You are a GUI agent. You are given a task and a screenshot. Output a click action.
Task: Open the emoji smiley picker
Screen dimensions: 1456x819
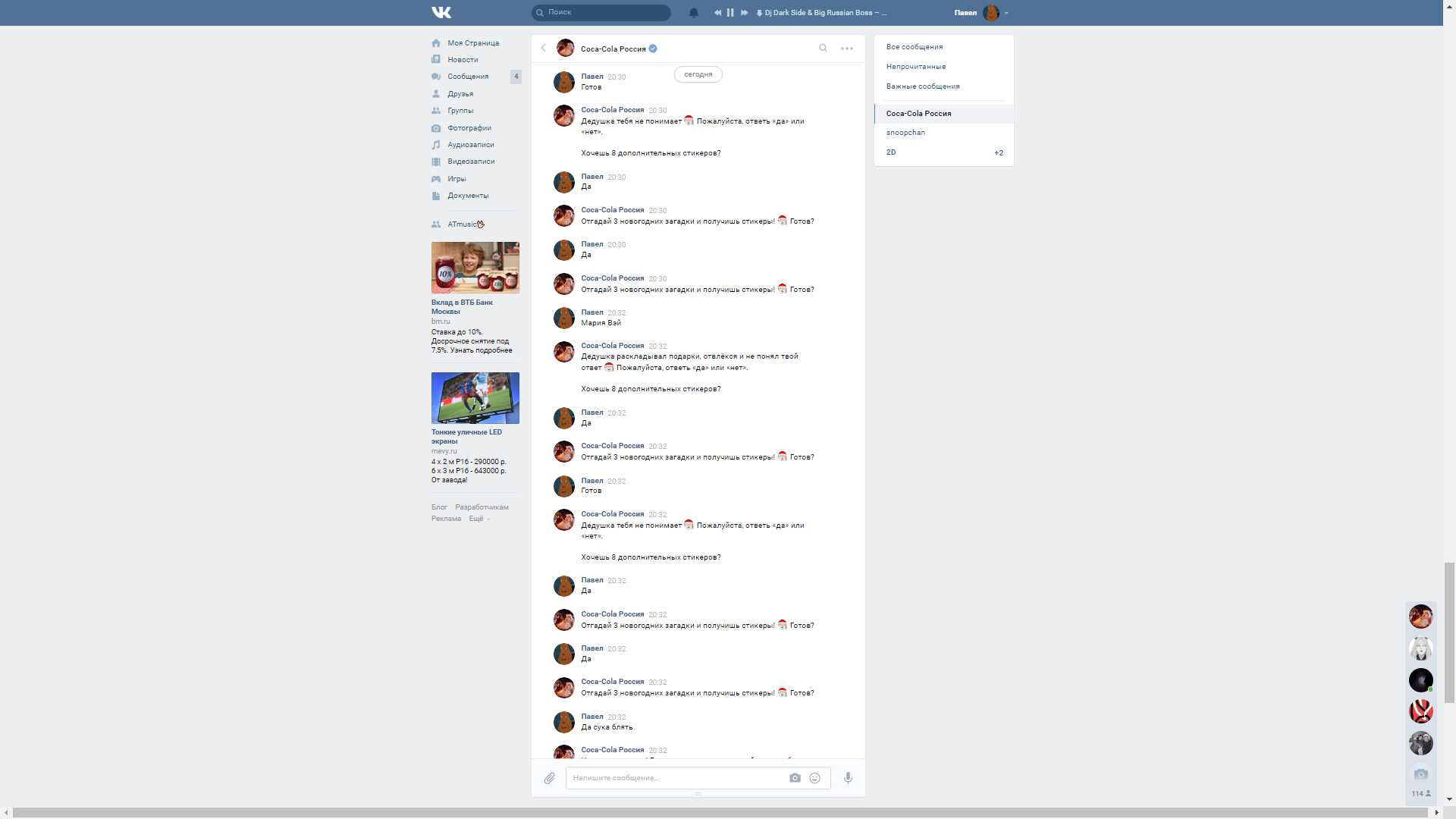[815, 778]
